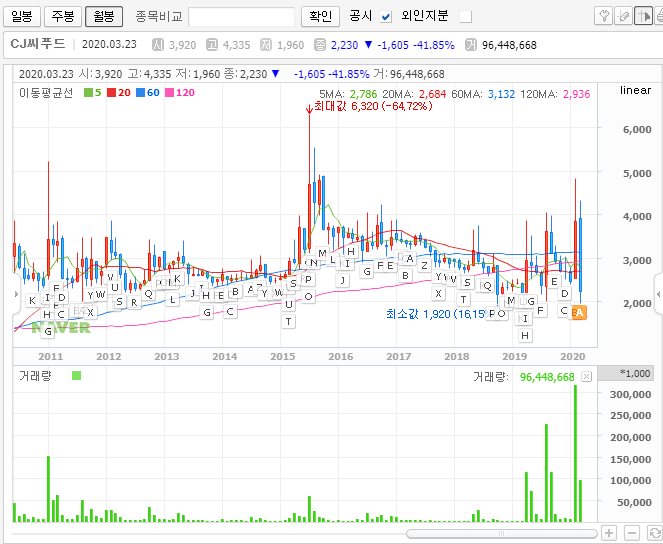663x544 pixels.
Task: Click the 6,000 price axis label
Action: (637, 130)
